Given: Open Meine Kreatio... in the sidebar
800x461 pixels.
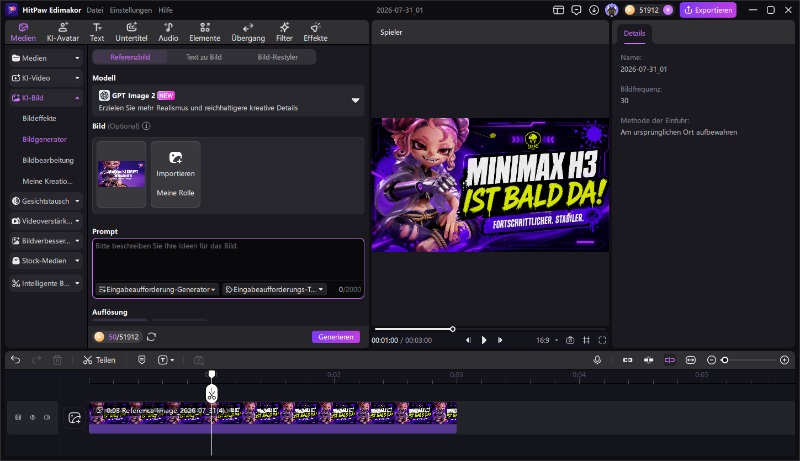Looking at the screenshot, I should tap(47, 181).
